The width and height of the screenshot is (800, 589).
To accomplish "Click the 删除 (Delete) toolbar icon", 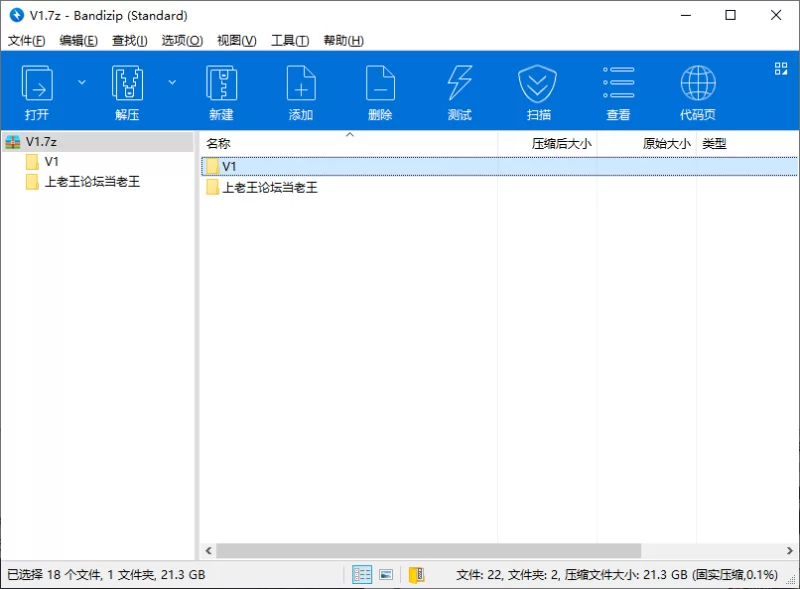I will coord(380,92).
